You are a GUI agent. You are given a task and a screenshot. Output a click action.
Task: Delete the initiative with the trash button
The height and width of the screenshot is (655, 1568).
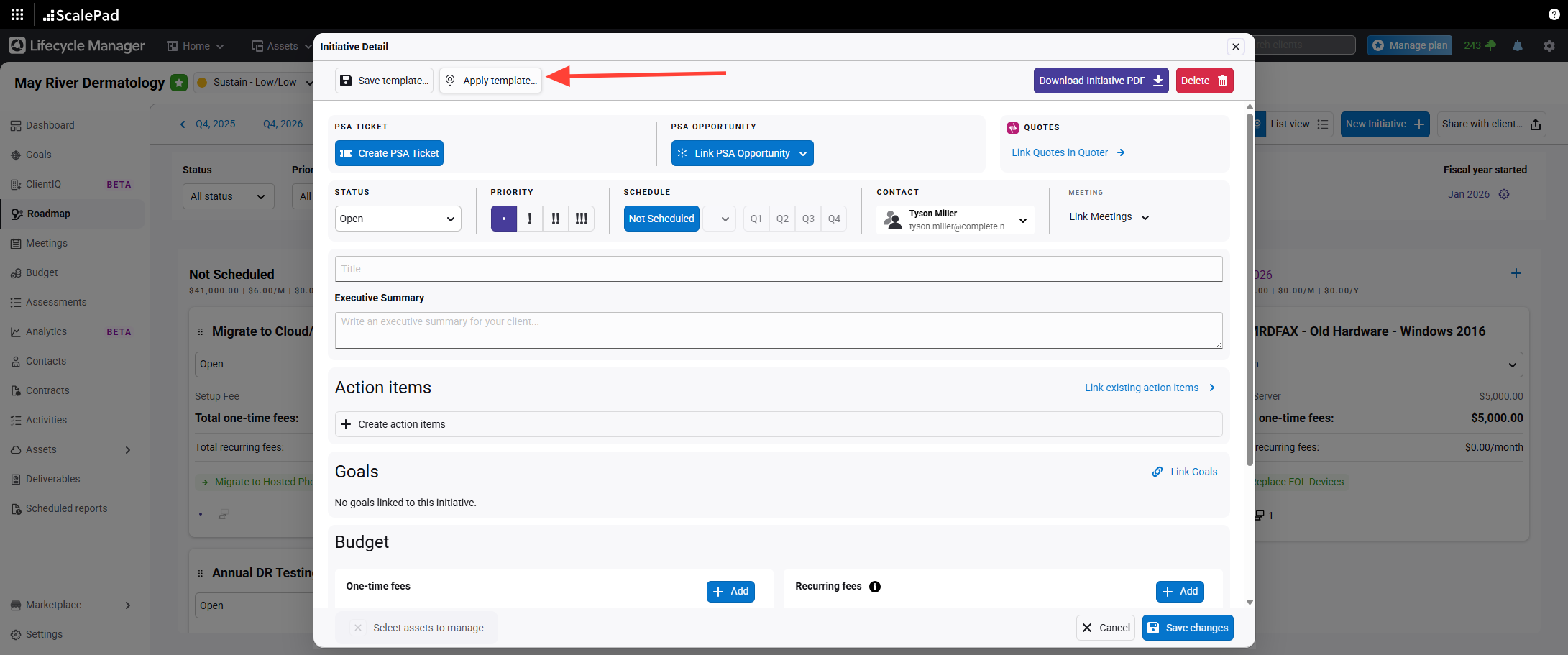1205,81
